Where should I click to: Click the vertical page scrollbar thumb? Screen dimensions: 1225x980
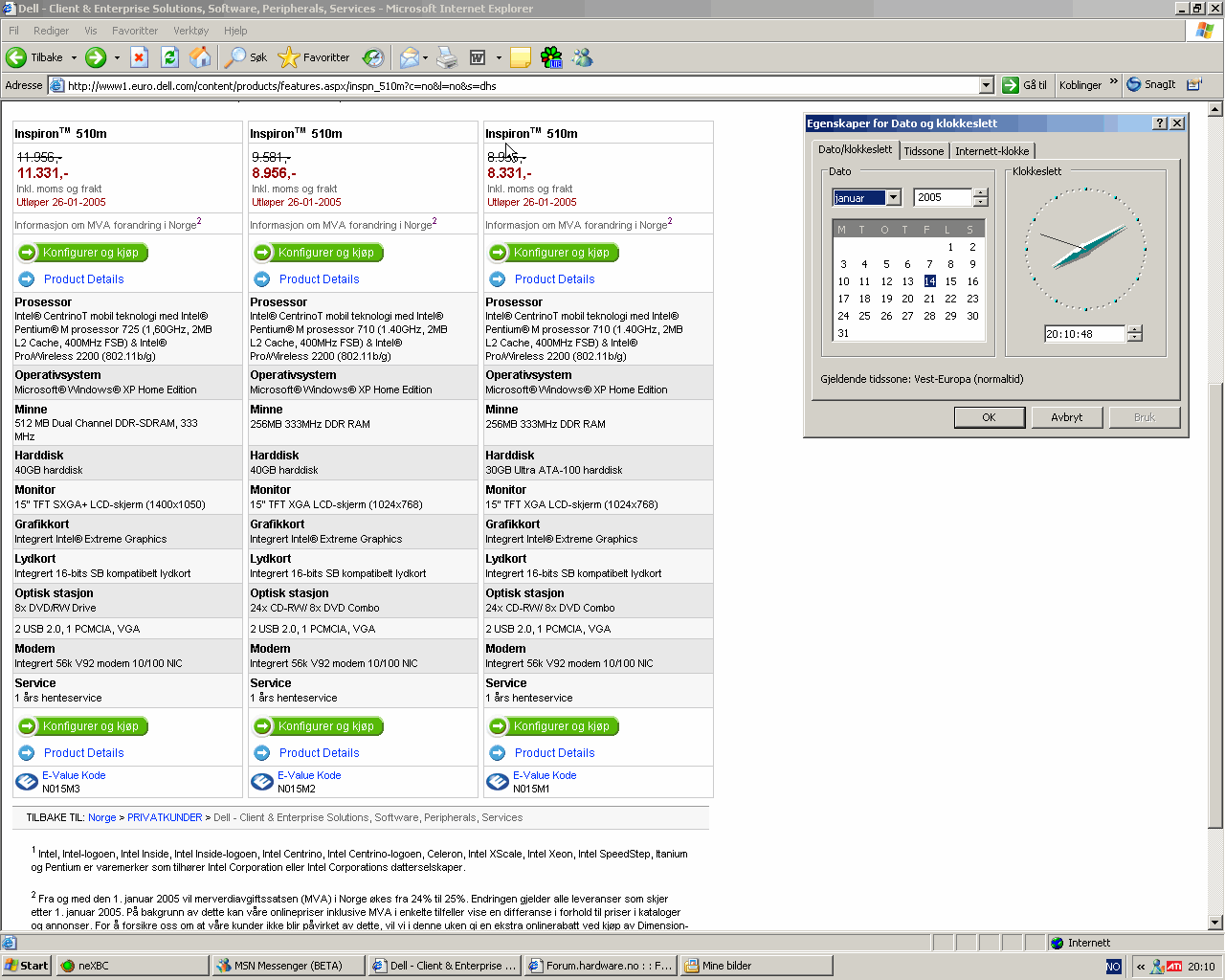tap(1215, 605)
